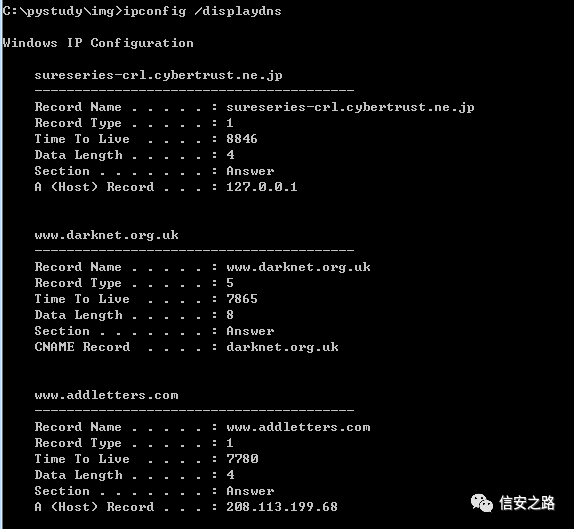Click the Data Length value 8
Screen dimensions: 574x529
pyautogui.click(x=230, y=315)
